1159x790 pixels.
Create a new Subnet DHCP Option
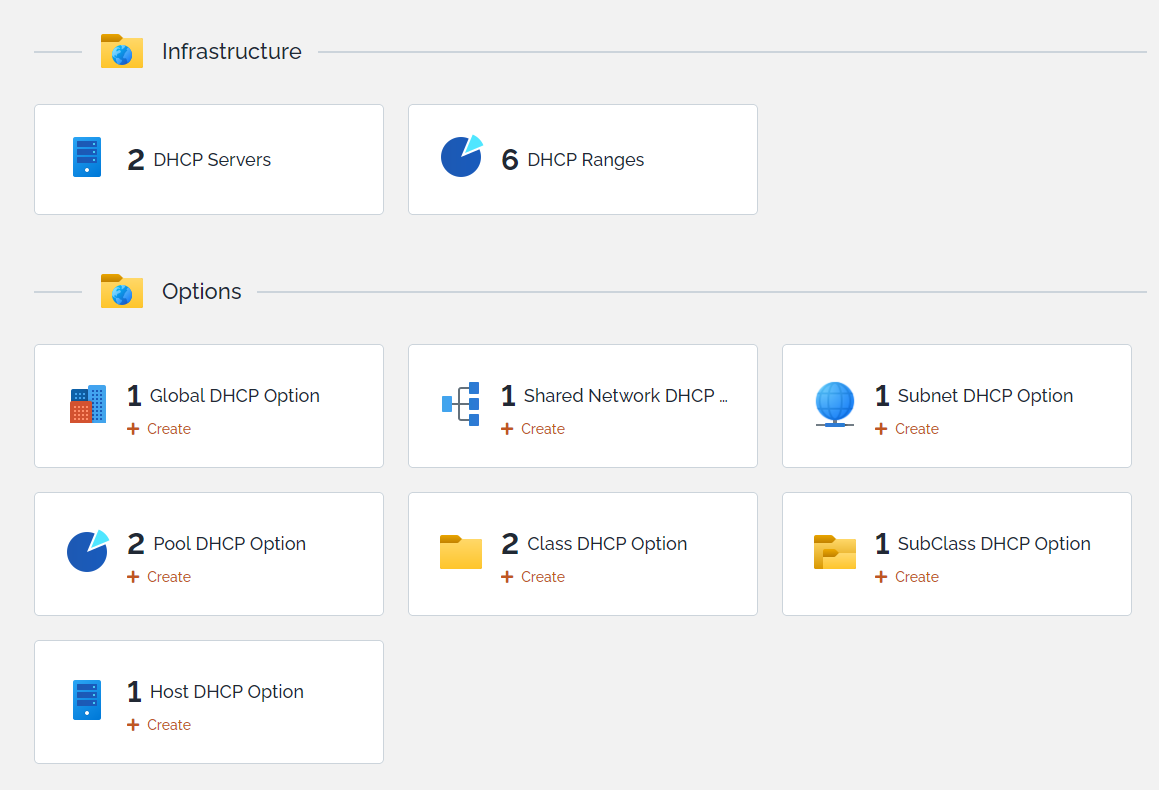pos(908,429)
